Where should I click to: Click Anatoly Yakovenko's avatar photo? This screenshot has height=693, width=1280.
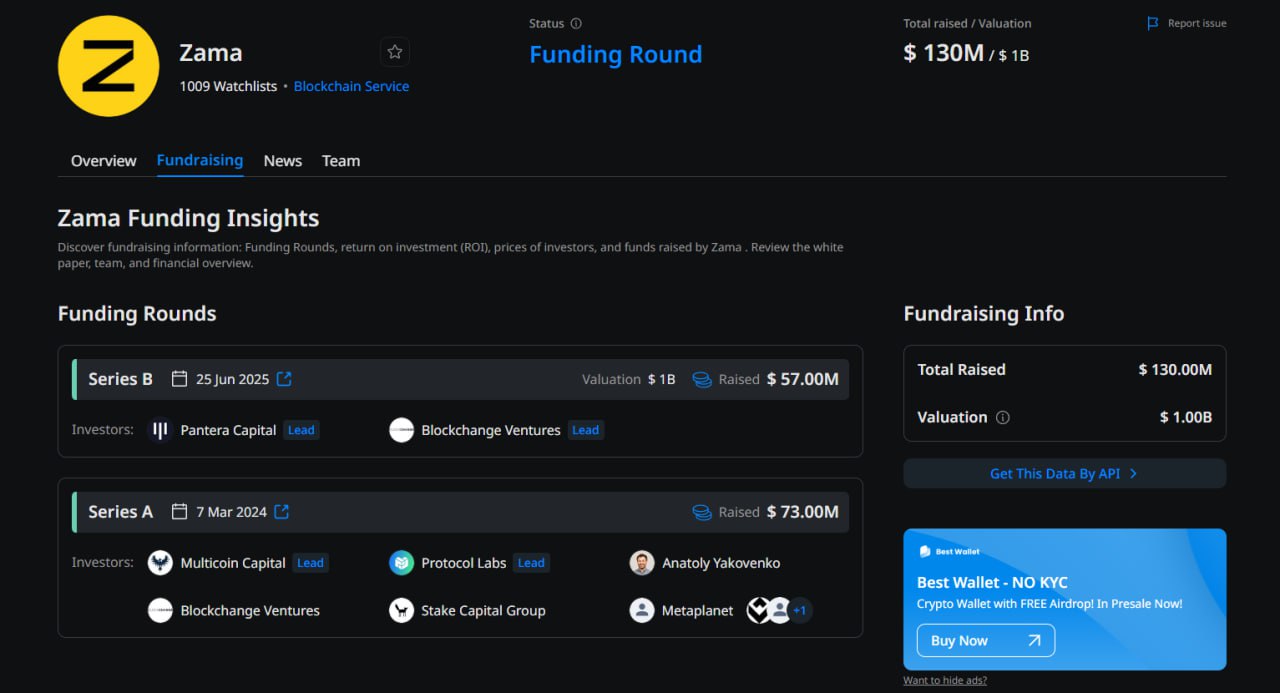642,562
